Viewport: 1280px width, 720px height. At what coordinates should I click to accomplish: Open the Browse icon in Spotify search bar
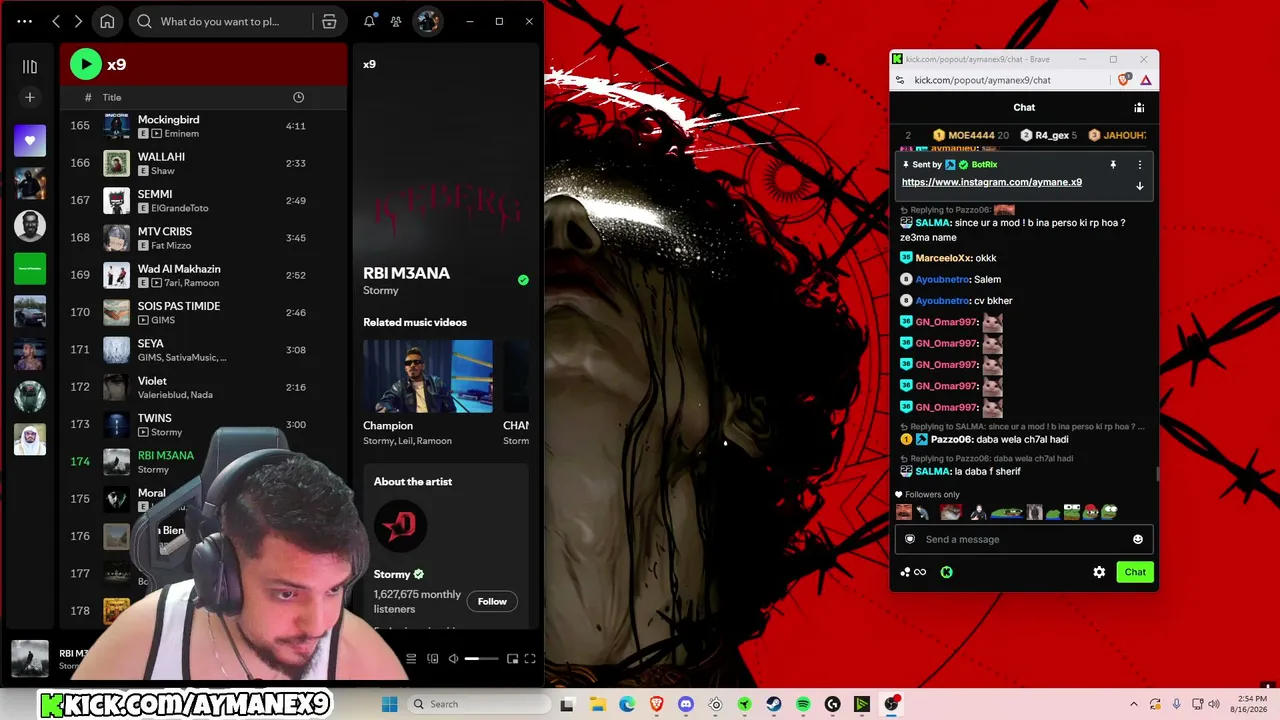click(329, 21)
